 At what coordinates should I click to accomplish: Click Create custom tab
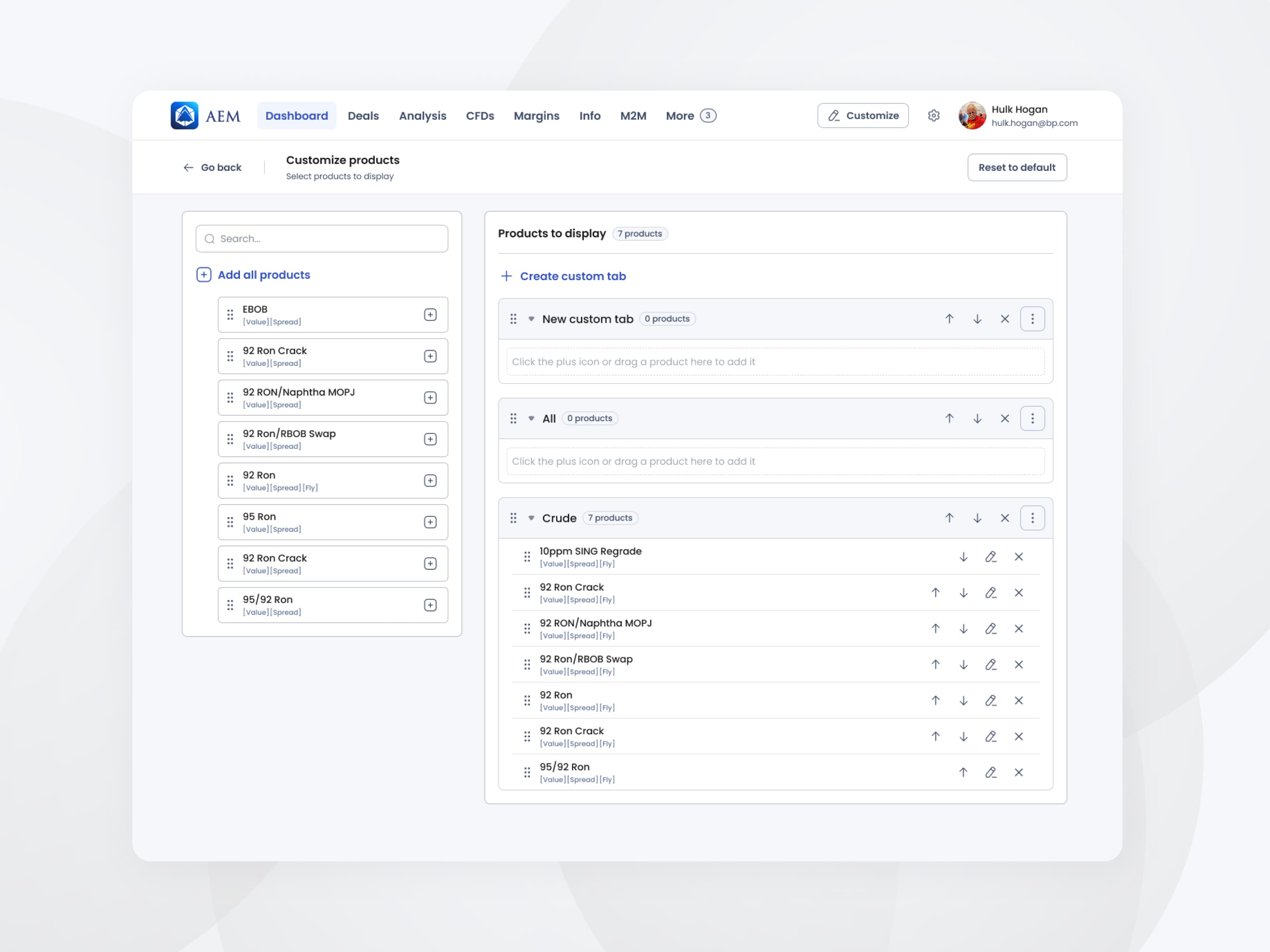pos(563,276)
